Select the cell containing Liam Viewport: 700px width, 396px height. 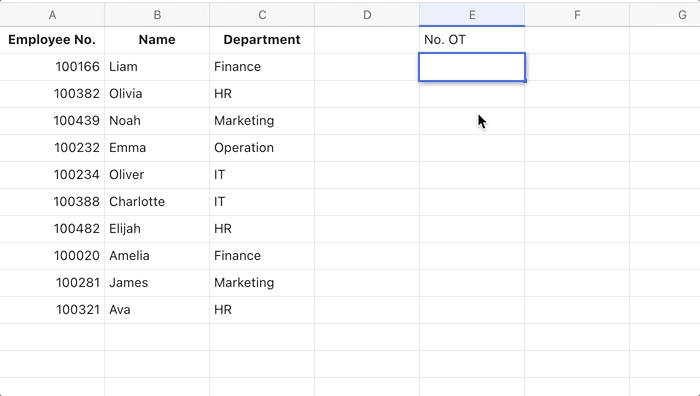(157, 67)
